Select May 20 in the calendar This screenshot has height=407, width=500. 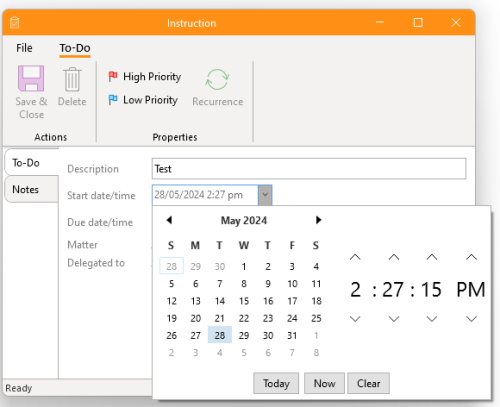click(196, 318)
